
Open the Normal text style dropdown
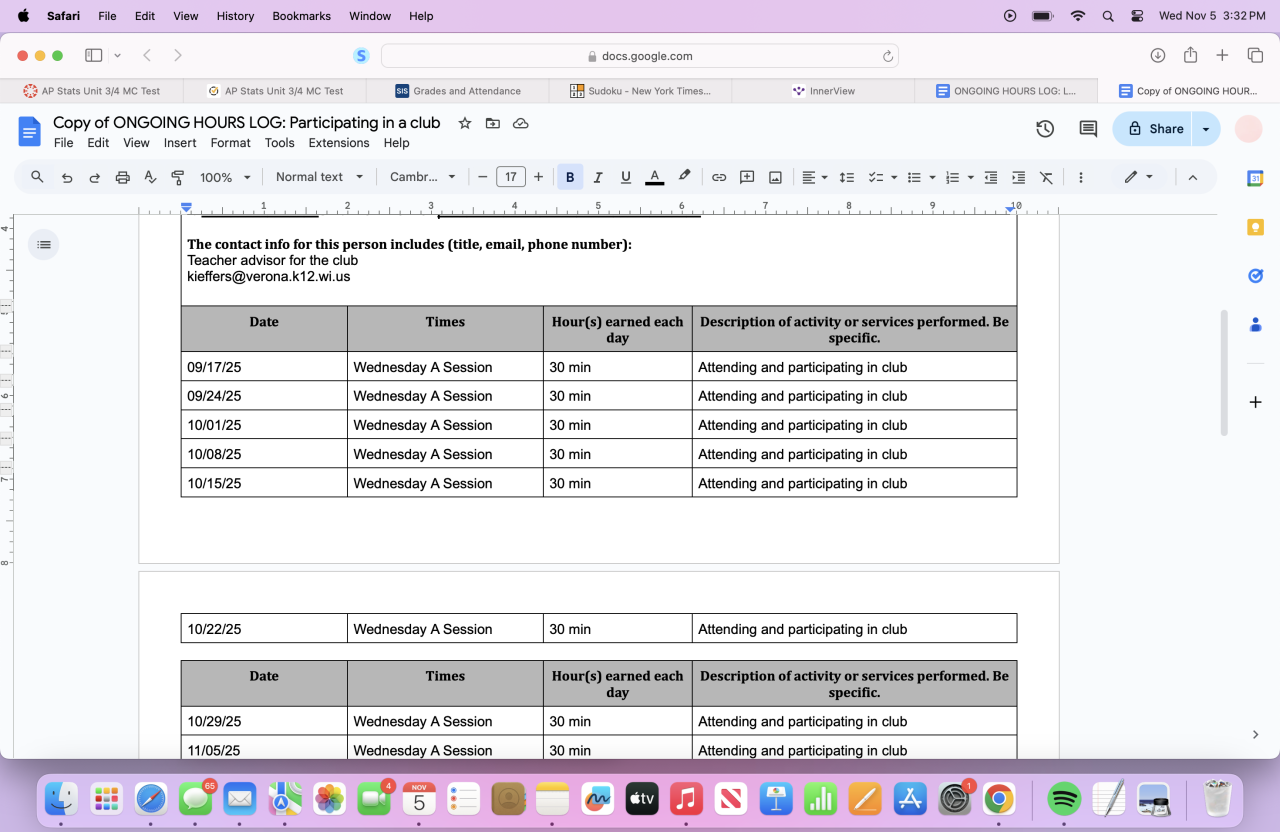tap(317, 177)
